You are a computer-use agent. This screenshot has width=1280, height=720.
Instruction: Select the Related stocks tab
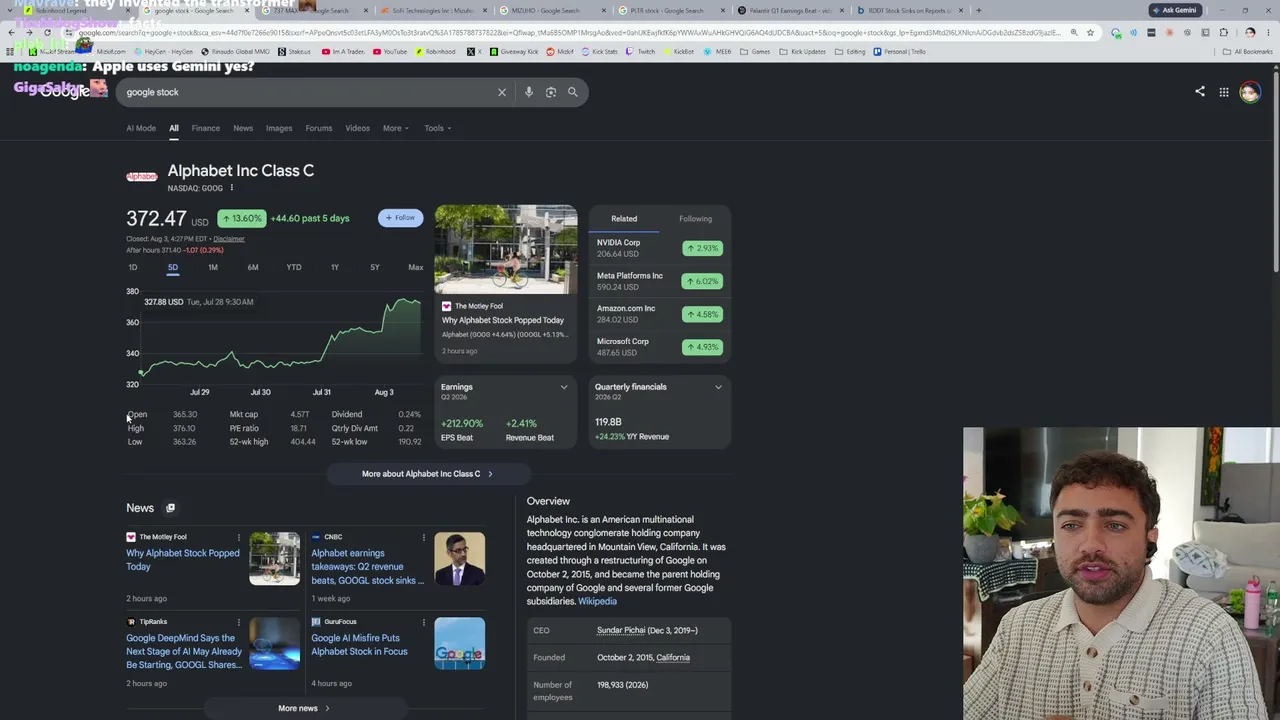[x=624, y=219]
